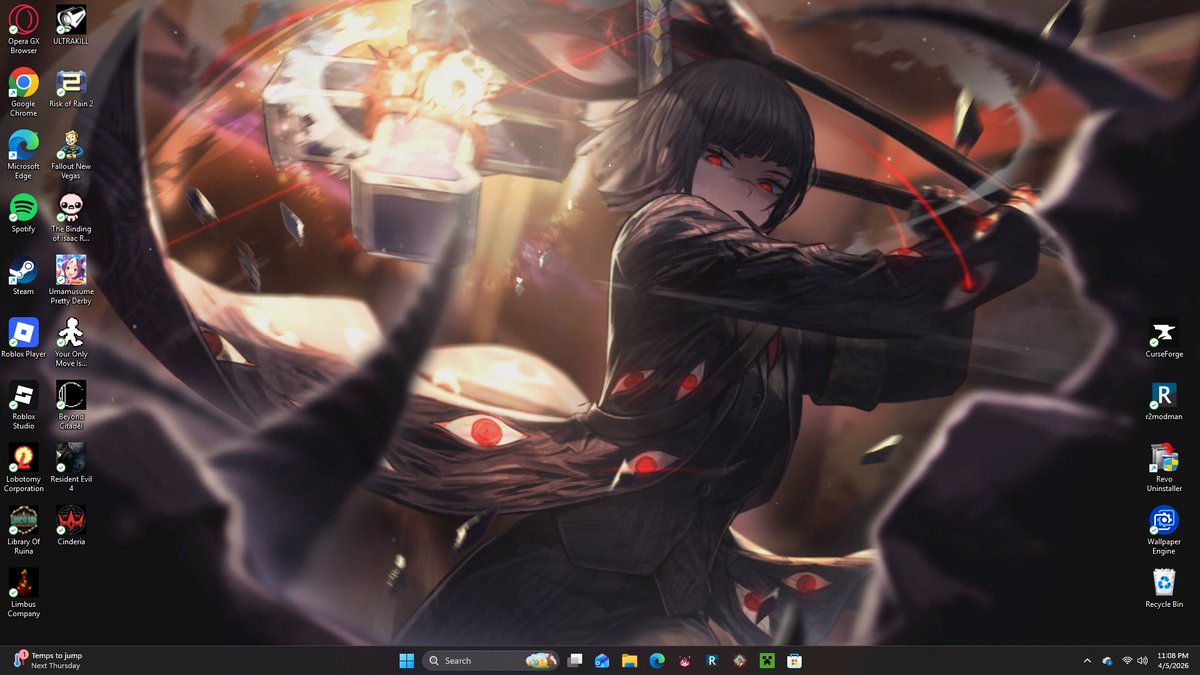Image resolution: width=1200 pixels, height=675 pixels.
Task: Select The Binding of Isaac shortcut
Action: click(71, 218)
